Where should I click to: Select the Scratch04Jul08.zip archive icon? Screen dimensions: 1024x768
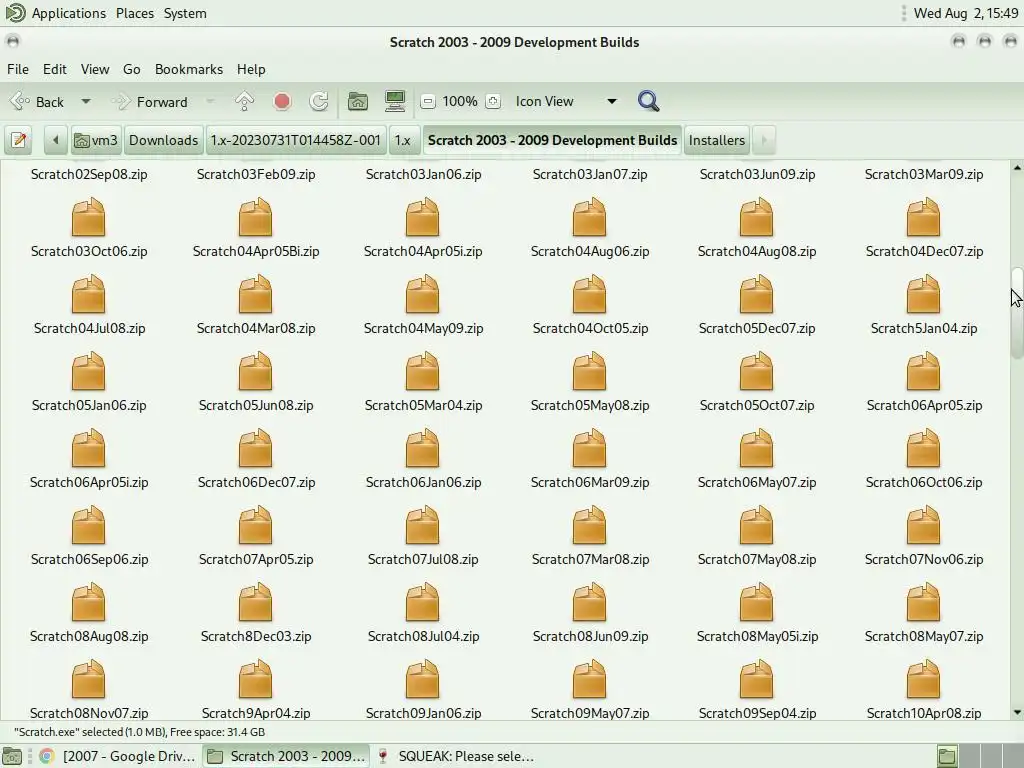(88, 294)
